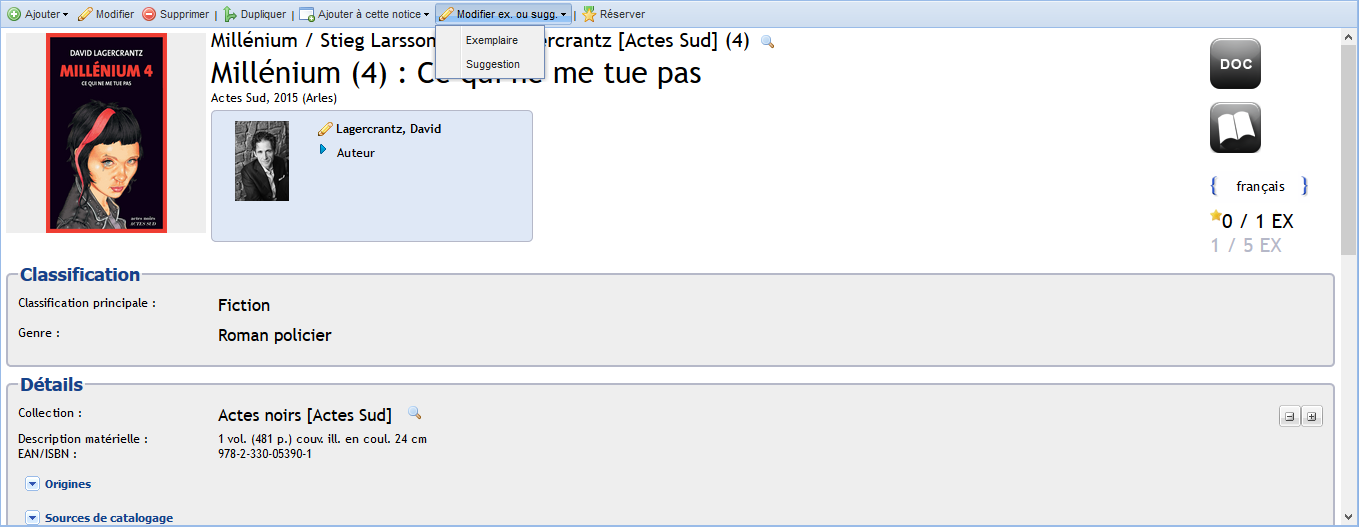1359x527 pixels.
Task: Click Réserver to reserve the book
Action: coord(613,14)
